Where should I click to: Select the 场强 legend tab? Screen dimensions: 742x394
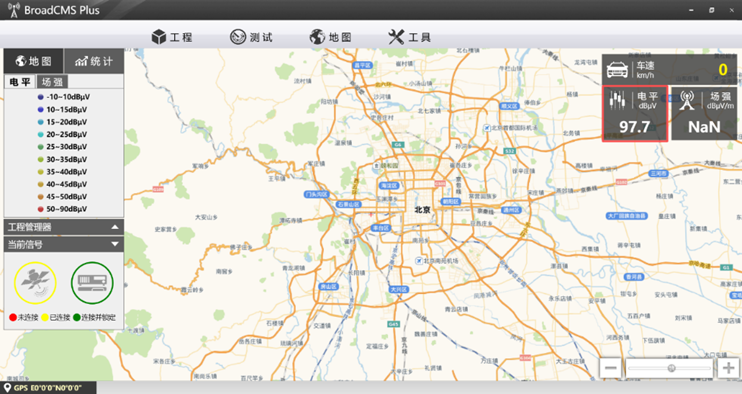point(52,82)
